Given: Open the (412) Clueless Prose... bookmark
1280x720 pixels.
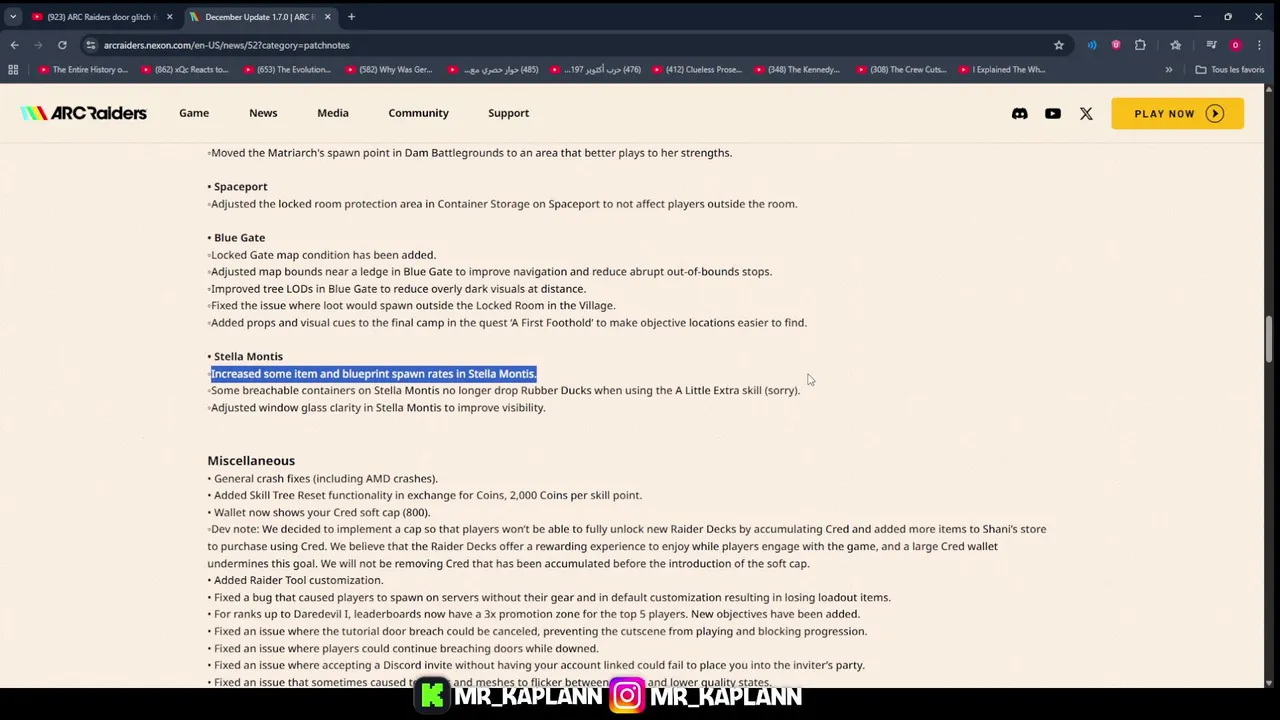Looking at the screenshot, I should coord(696,70).
